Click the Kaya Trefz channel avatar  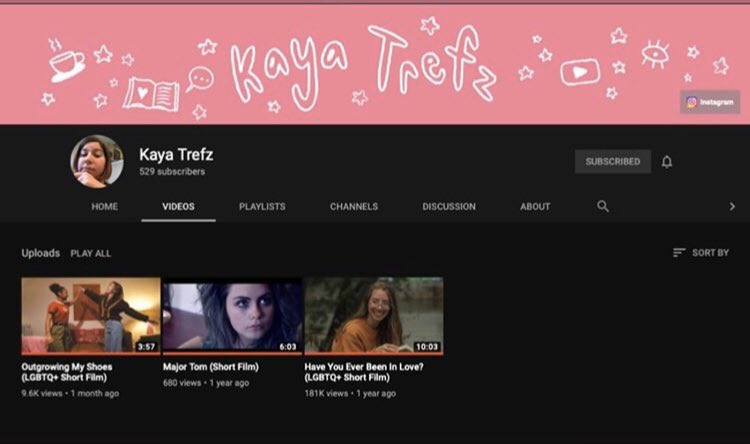tap(97, 161)
